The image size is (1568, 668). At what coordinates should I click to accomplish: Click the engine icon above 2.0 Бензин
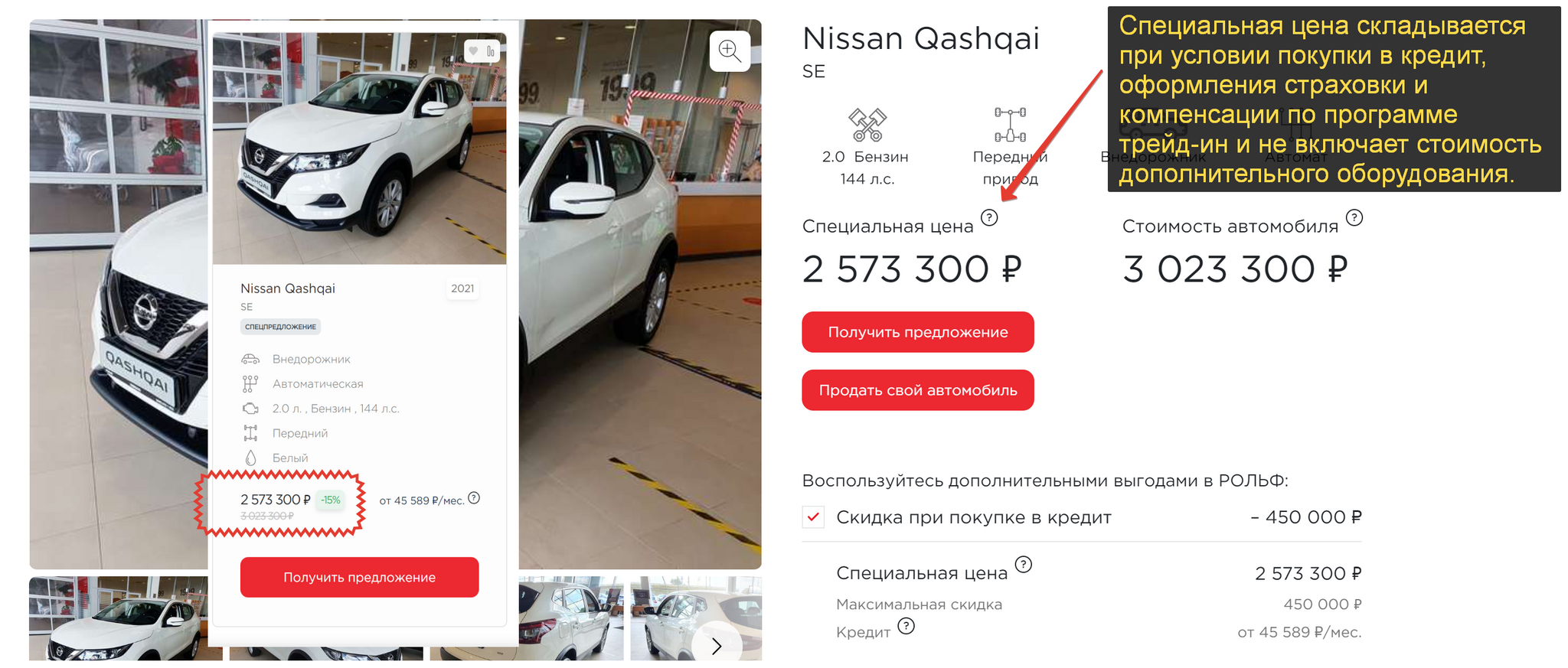867,125
